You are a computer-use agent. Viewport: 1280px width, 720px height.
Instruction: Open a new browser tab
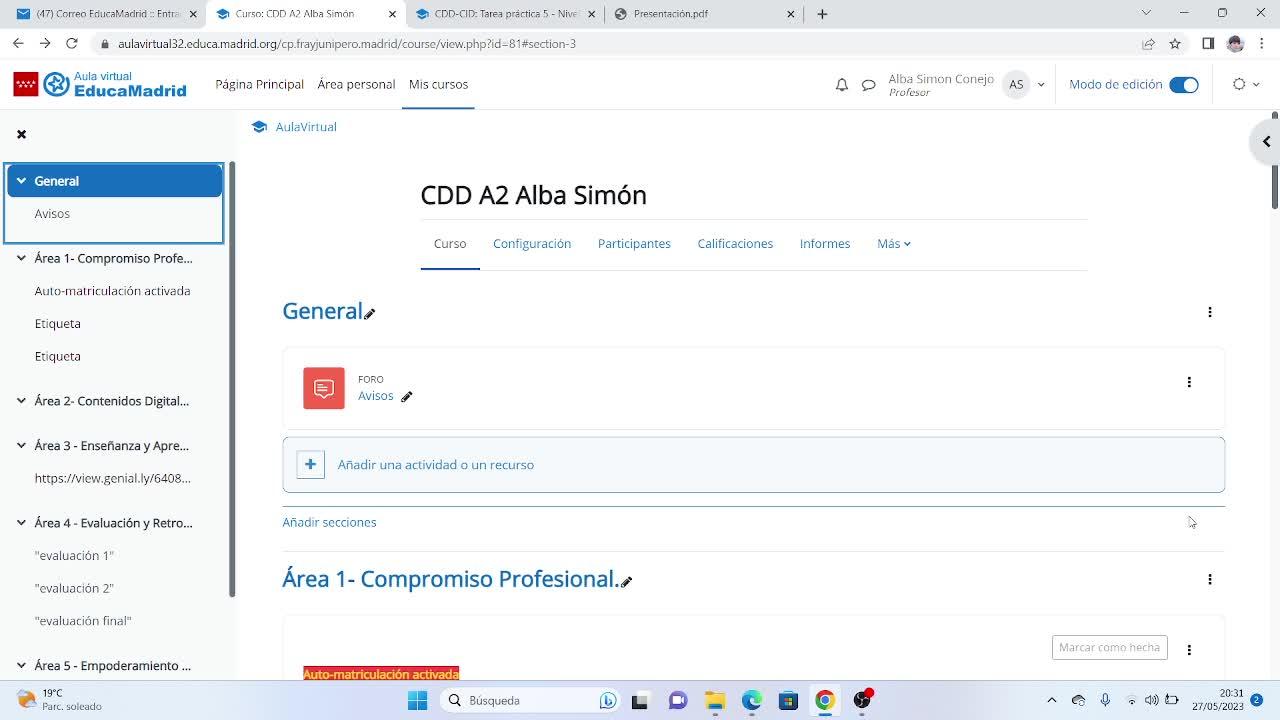coord(822,14)
